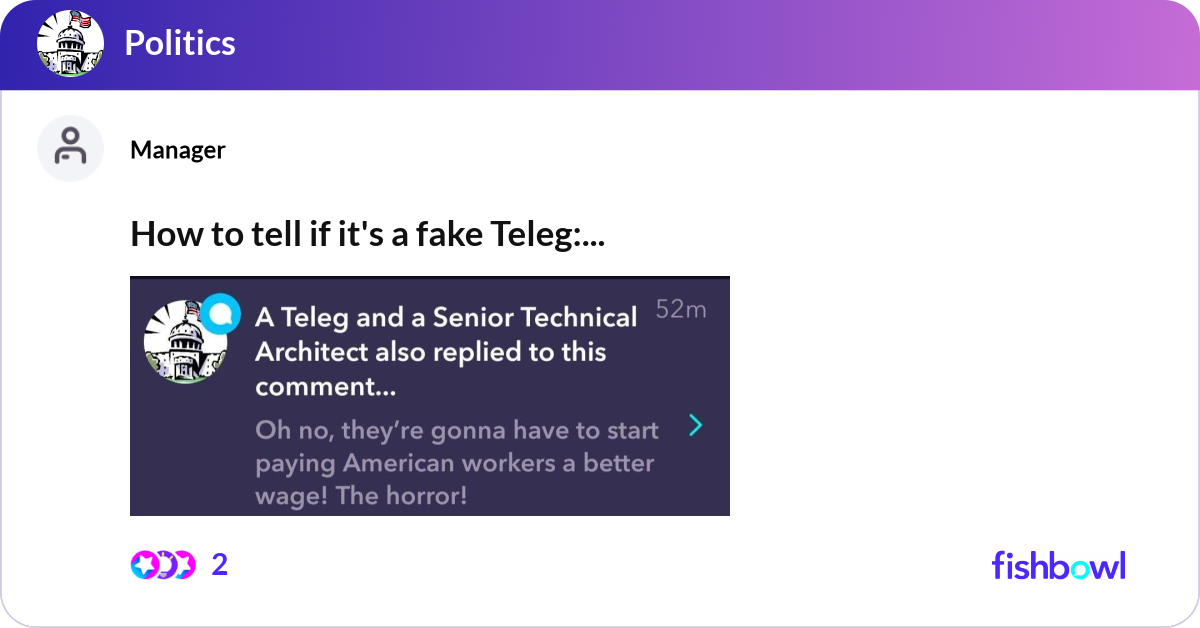Open the post titled fake Teleg

point(368,234)
